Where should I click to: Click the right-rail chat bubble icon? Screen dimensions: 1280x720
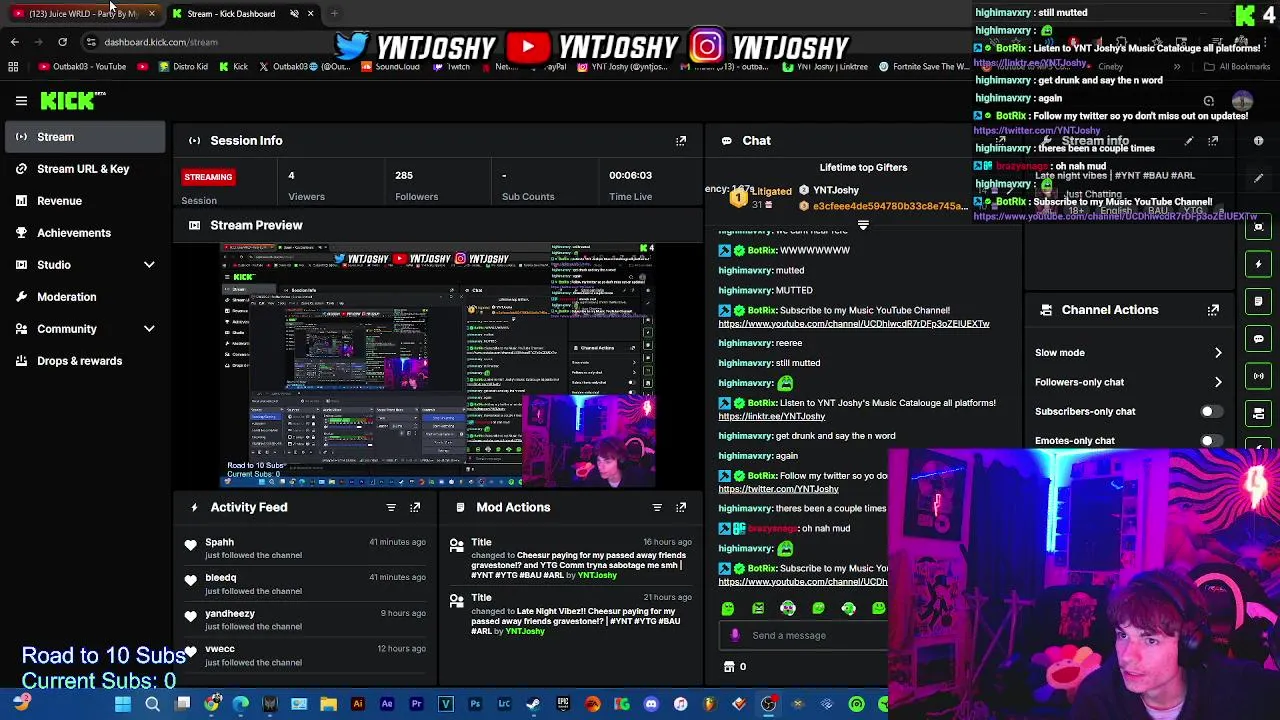(1258, 339)
